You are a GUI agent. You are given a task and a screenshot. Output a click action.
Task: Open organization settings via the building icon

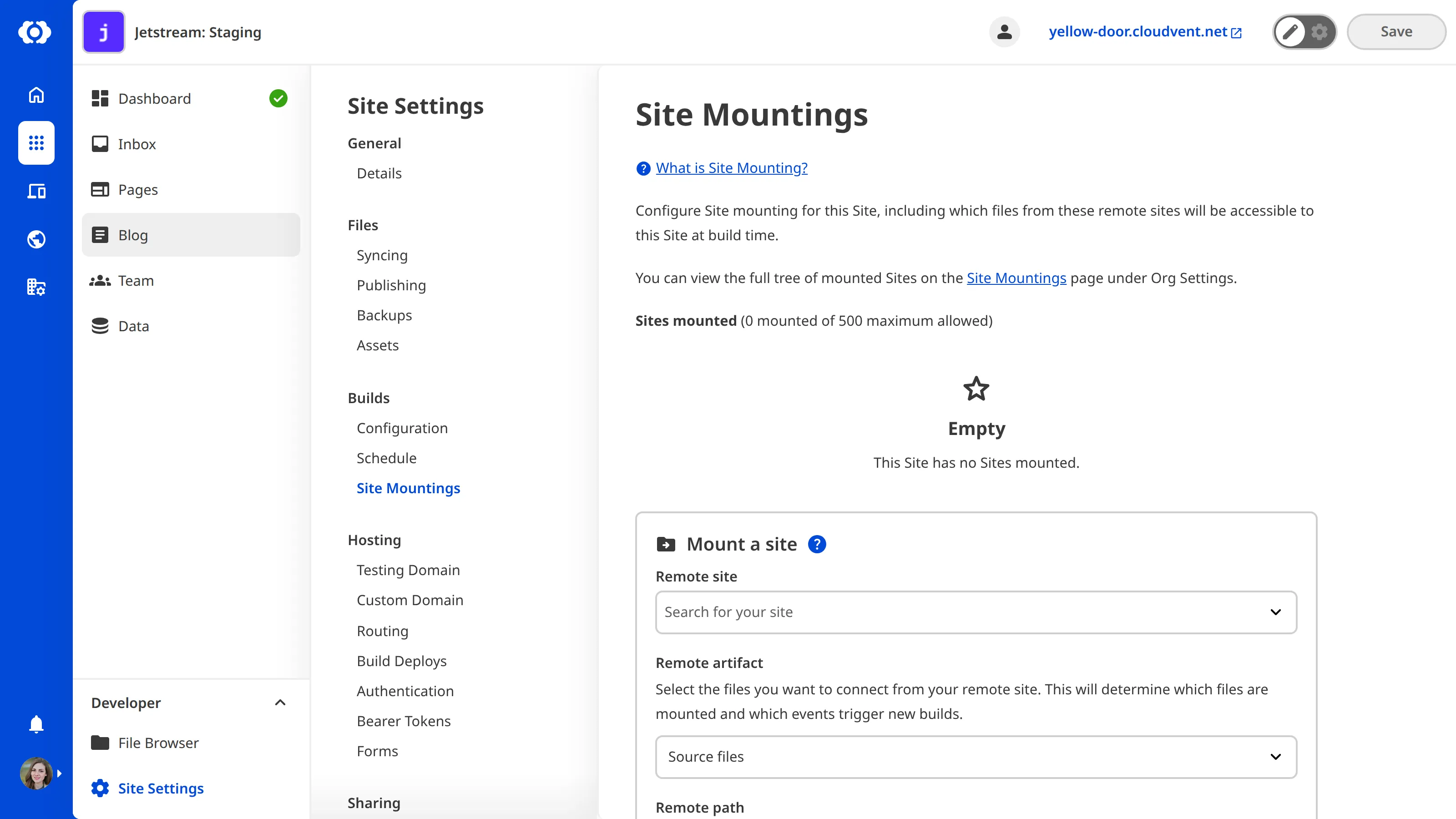(x=35, y=287)
